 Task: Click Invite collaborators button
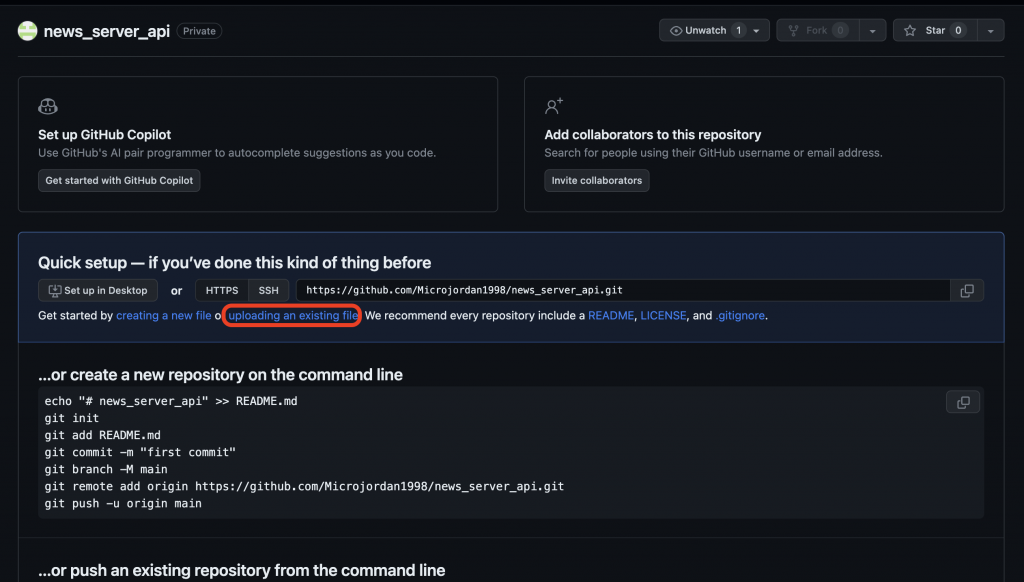pyautogui.click(x=596, y=180)
